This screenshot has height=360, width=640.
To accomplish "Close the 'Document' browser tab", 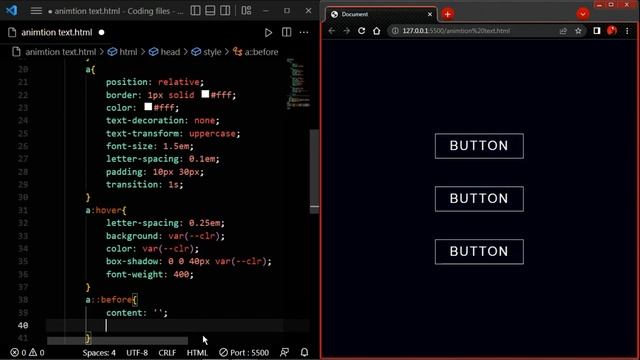I will [430, 14].
